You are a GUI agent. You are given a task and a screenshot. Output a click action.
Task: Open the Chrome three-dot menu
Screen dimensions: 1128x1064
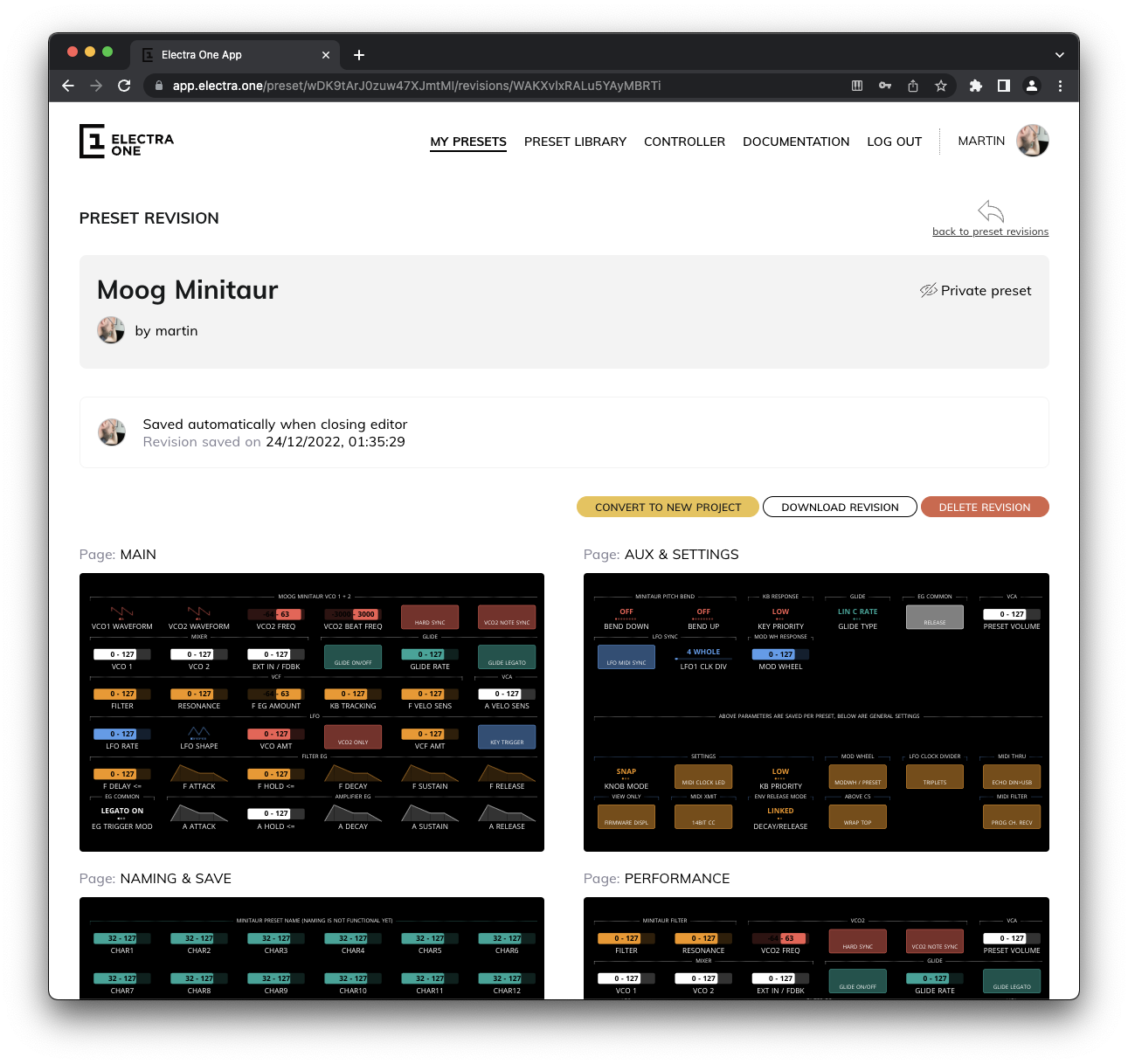pyautogui.click(x=1060, y=86)
